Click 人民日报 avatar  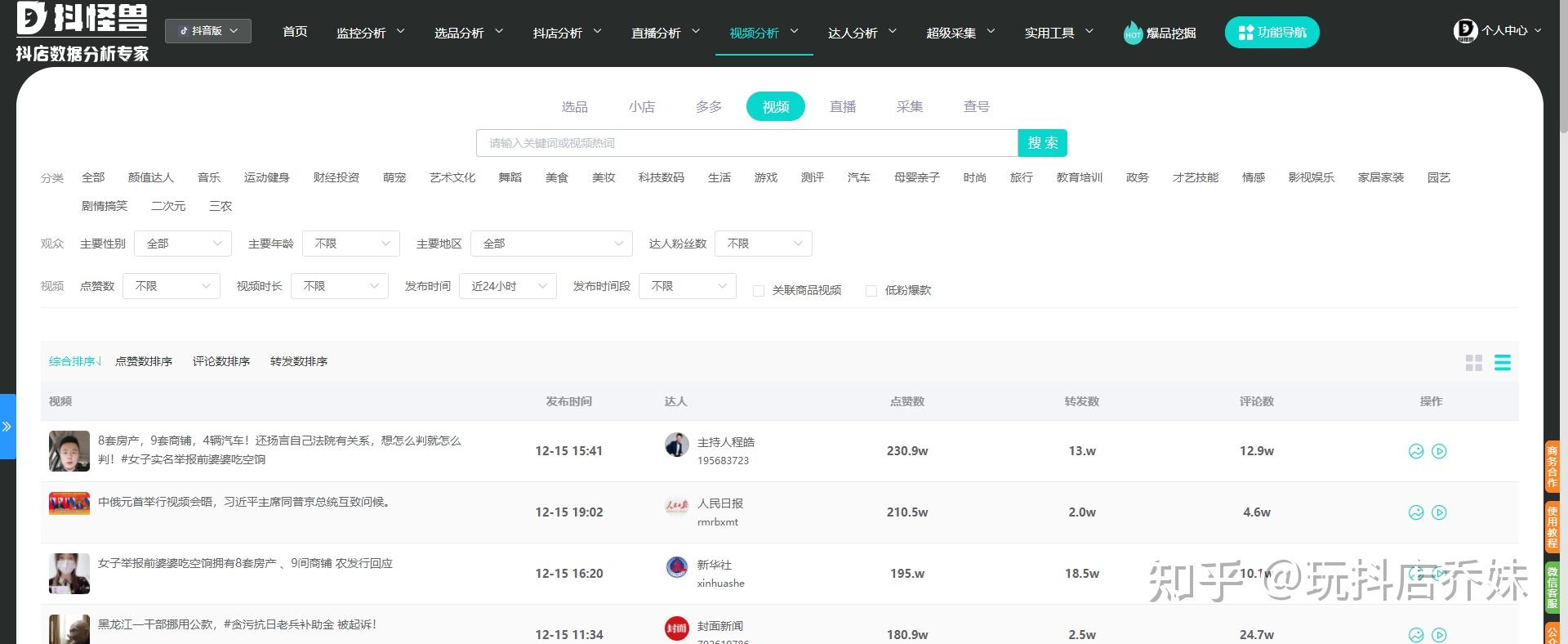[677, 507]
